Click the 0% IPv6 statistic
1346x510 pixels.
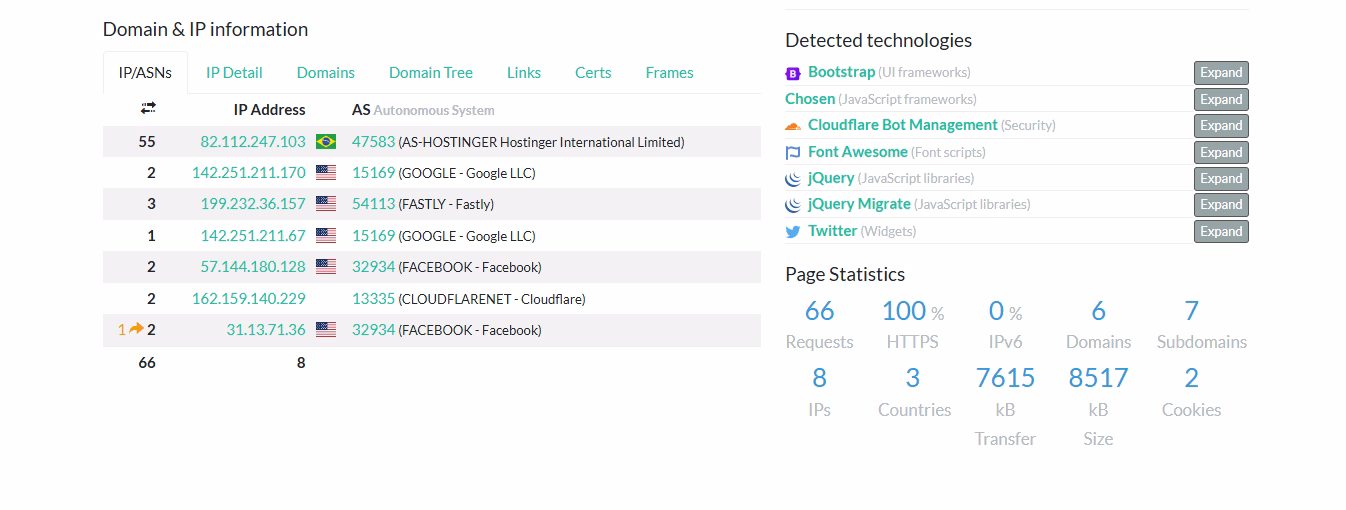[1005, 324]
